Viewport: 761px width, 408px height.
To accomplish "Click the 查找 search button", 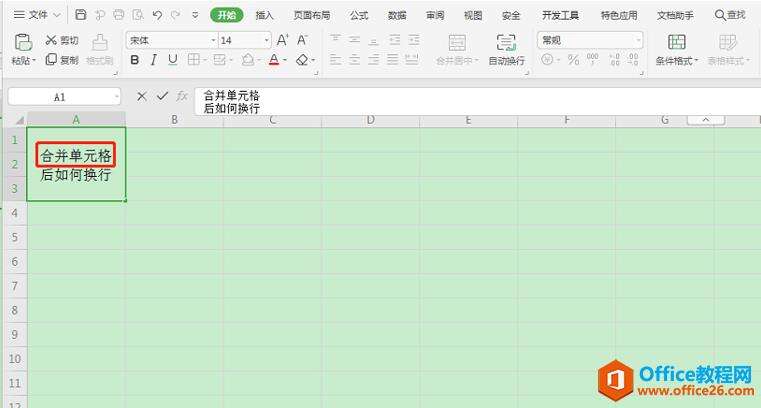I will click(x=730, y=15).
